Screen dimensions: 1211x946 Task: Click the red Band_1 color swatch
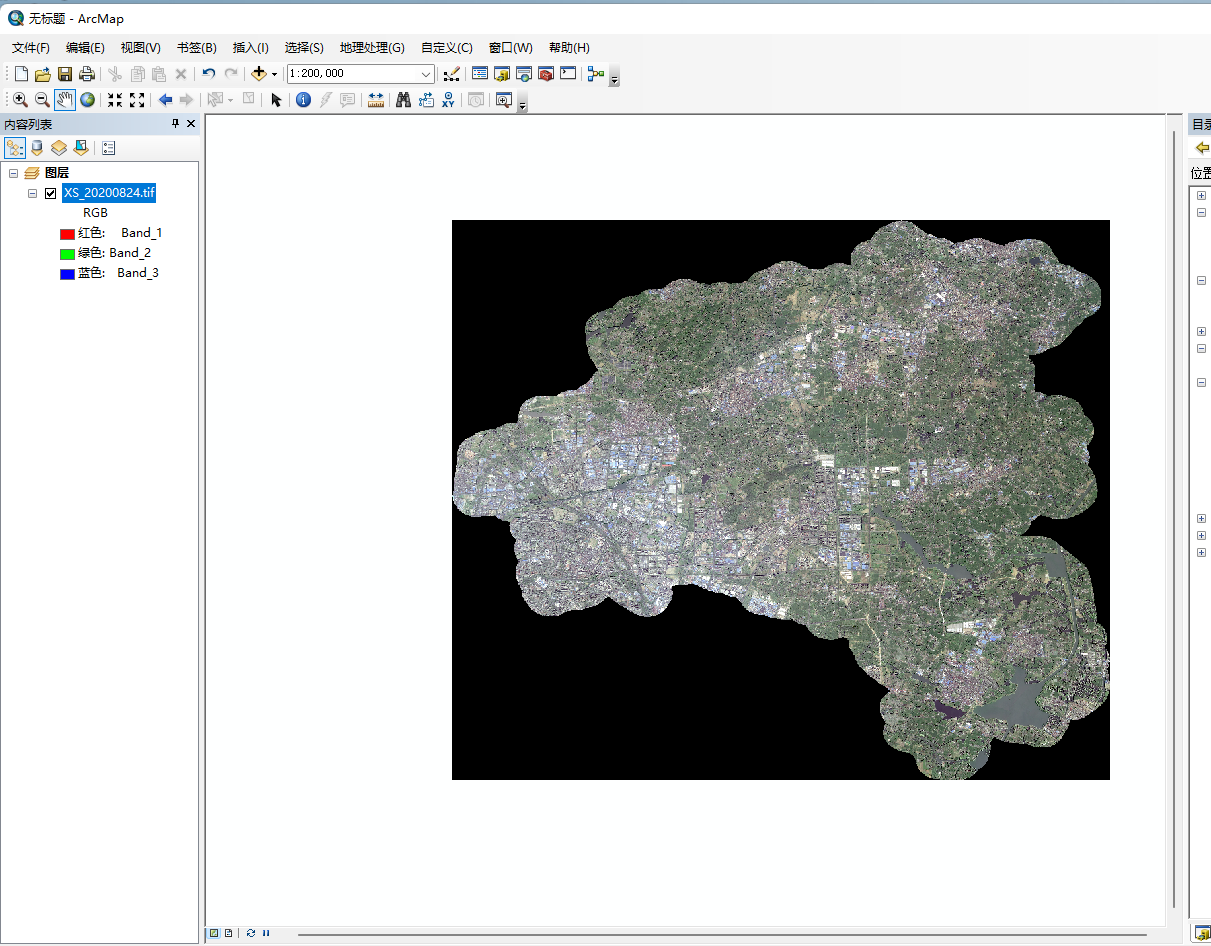[x=67, y=234]
